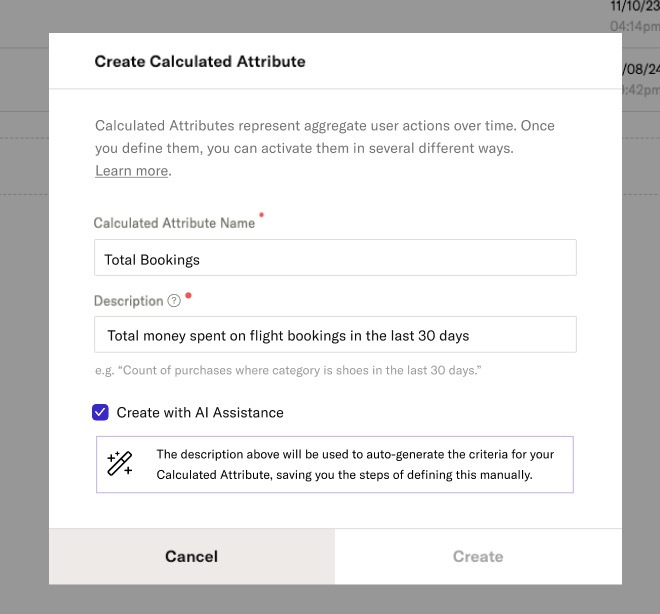Click into the Description text field

coord(335,335)
